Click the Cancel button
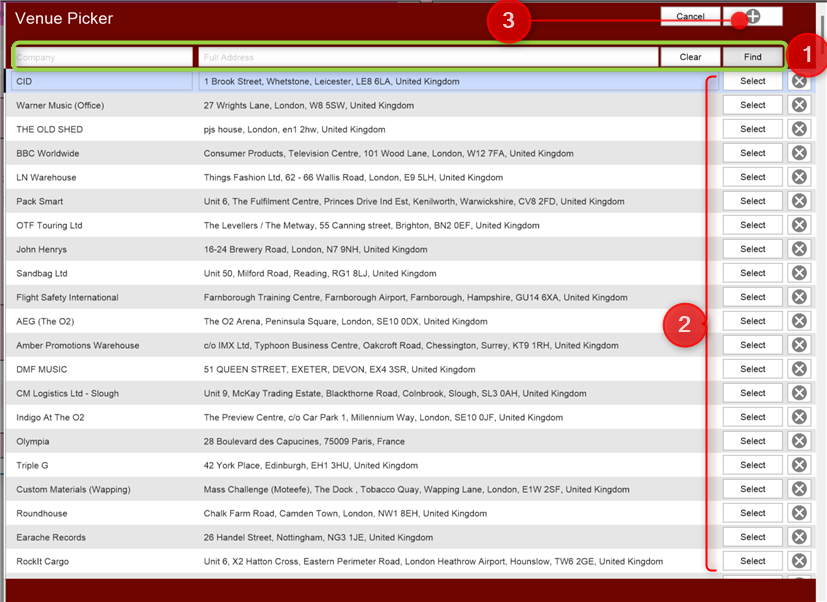The height and width of the screenshot is (602, 827). [690, 16]
